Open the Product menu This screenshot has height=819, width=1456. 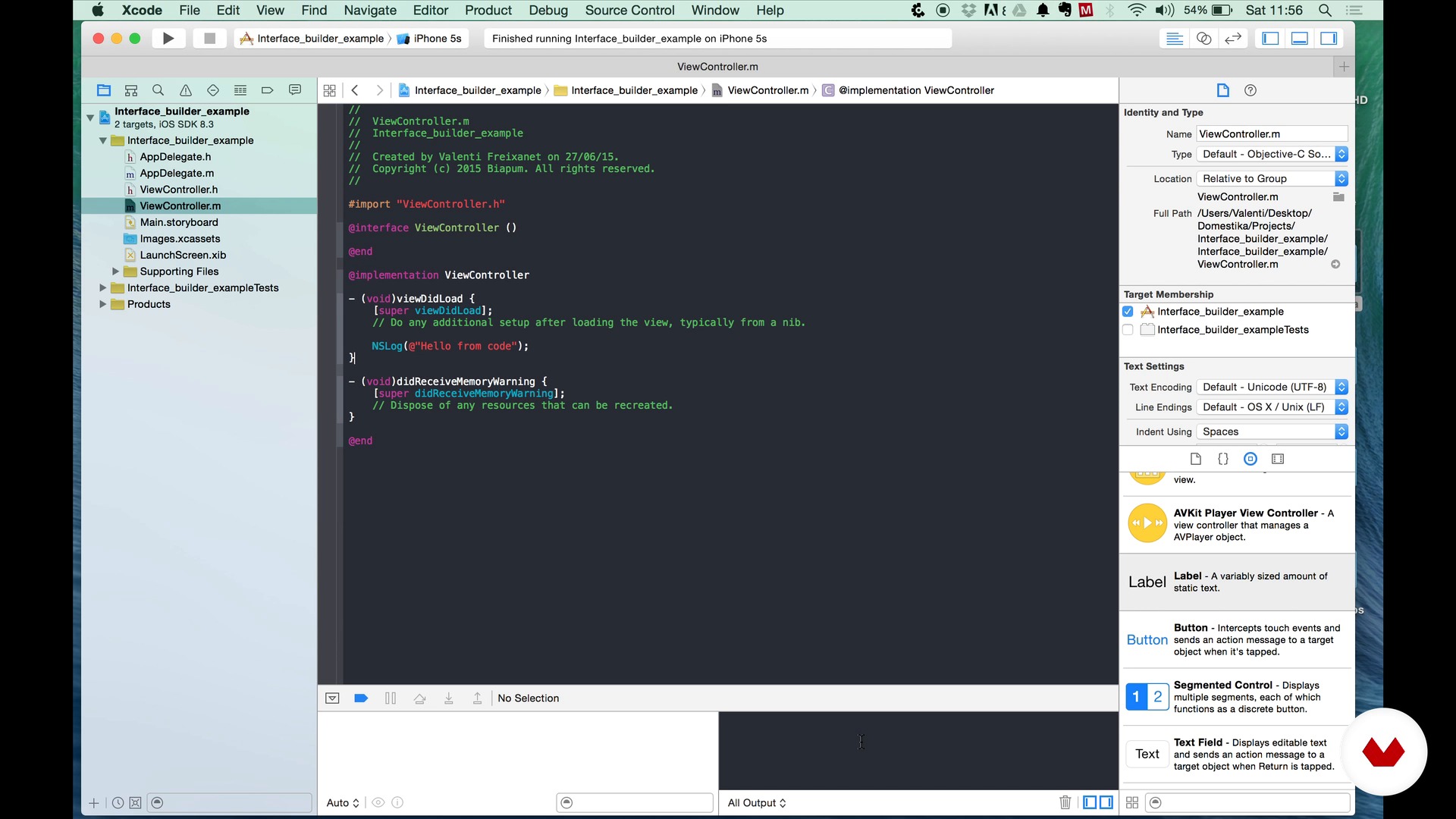488,11
